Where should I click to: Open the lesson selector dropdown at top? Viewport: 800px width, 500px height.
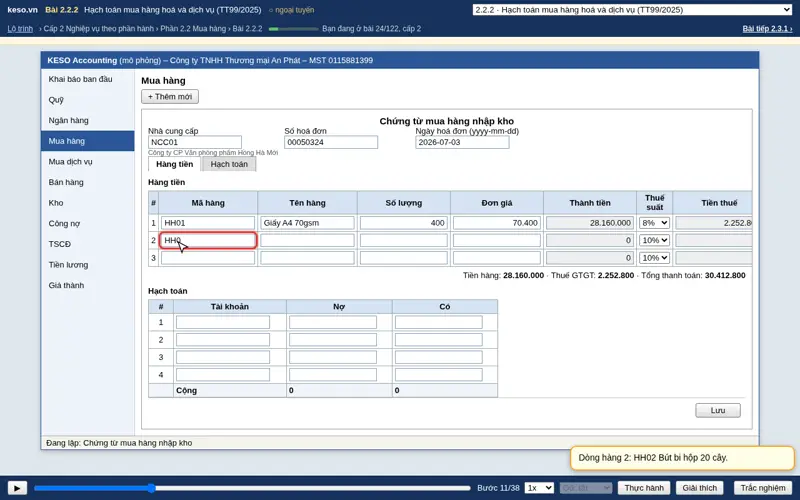[632, 10]
